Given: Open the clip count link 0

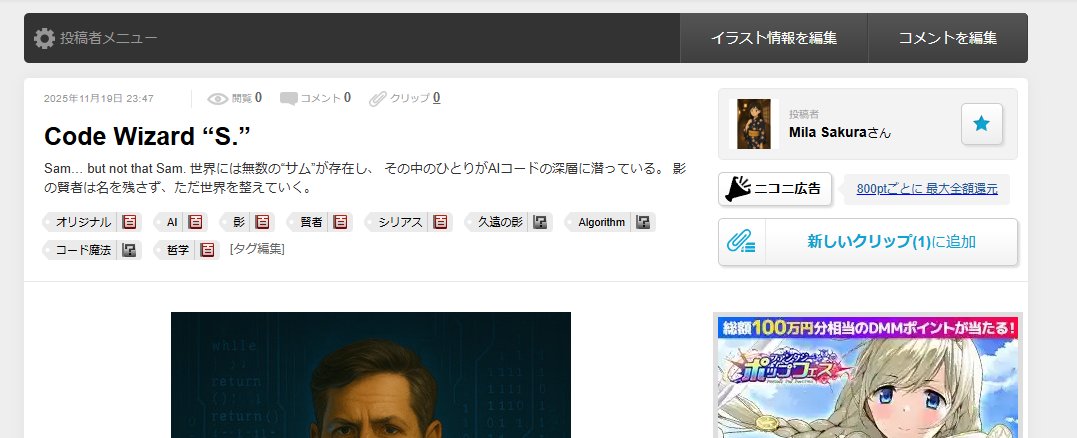Looking at the screenshot, I should [x=436, y=97].
